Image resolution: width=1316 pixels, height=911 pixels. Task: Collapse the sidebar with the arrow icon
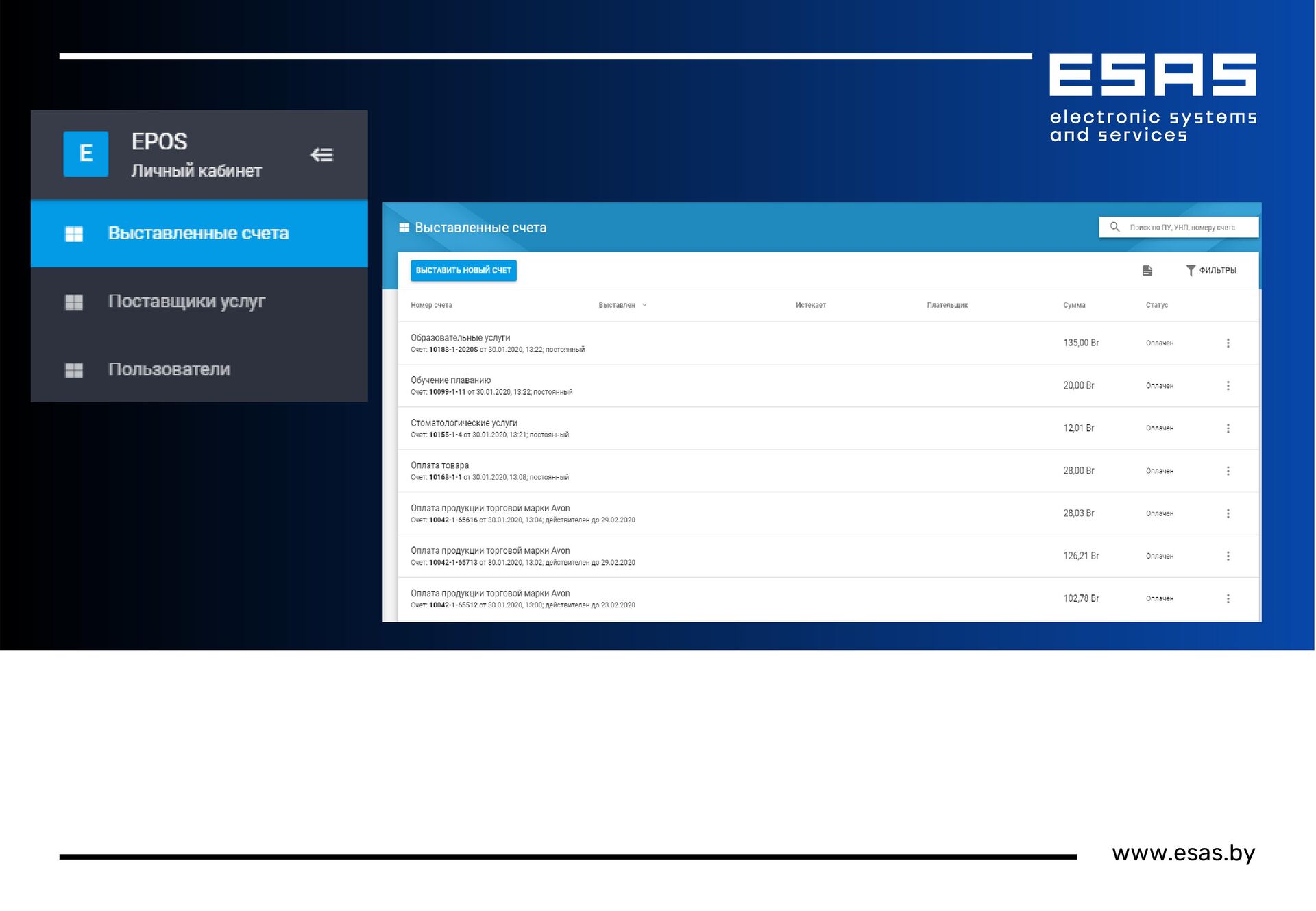pos(321,155)
